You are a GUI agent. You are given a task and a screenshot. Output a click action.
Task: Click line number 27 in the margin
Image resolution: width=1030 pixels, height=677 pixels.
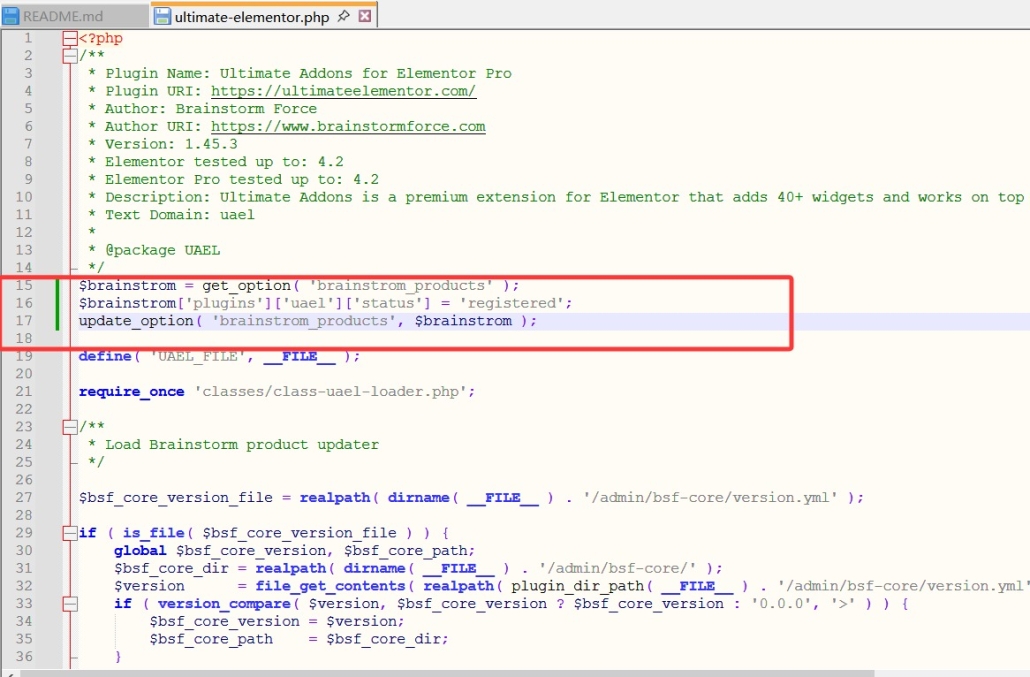pyautogui.click(x=24, y=498)
